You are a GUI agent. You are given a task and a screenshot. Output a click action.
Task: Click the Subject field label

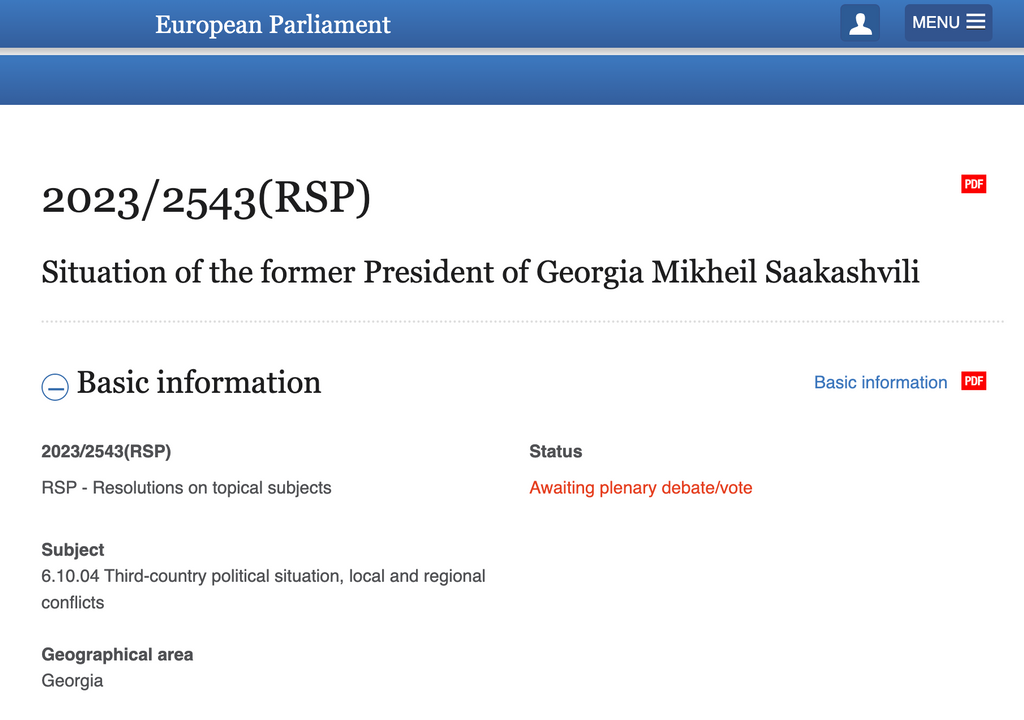73,550
